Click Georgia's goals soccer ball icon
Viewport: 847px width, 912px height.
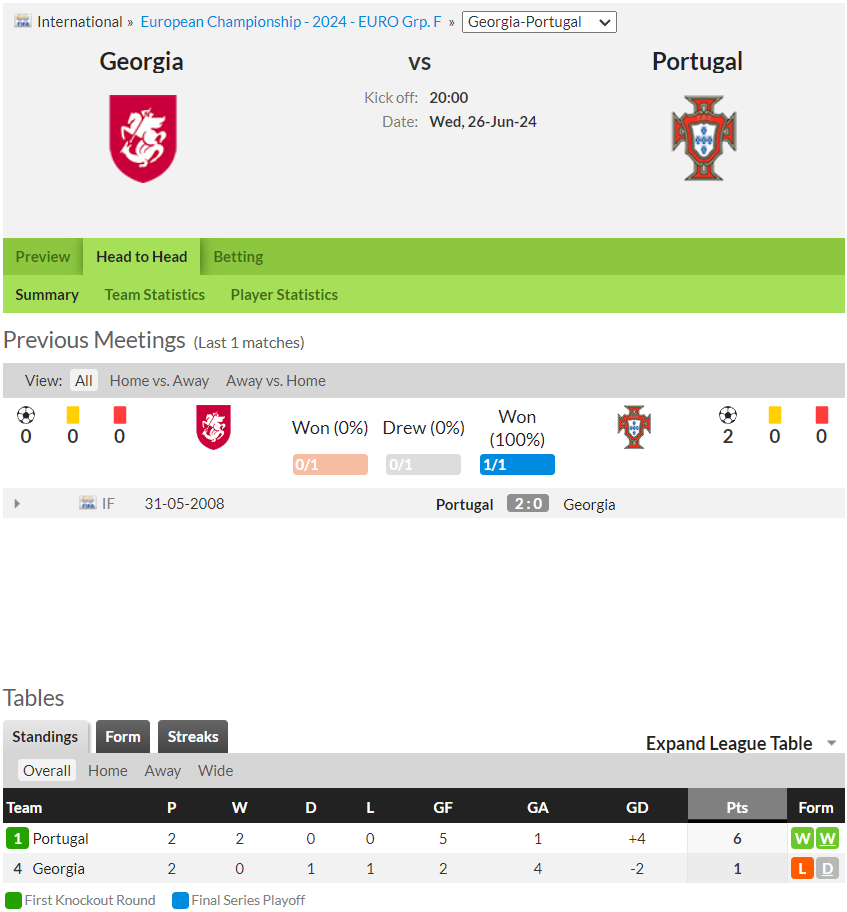pos(26,415)
